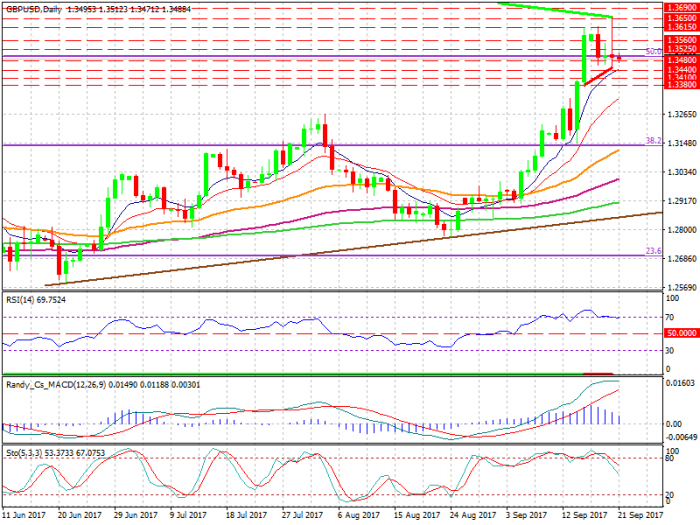The width and height of the screenshot is (700, 525).
Task: Click the 1.32650 price axis value
Action: [x=680, y=114]
